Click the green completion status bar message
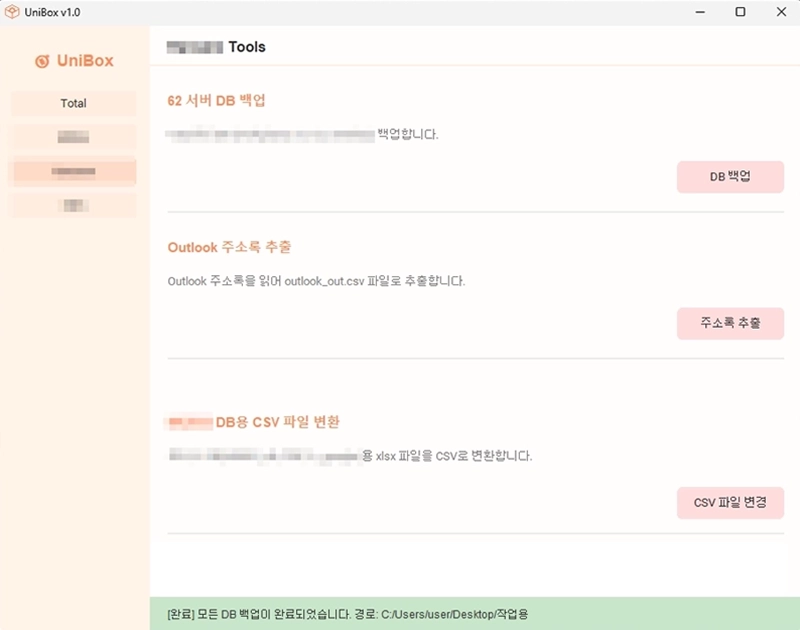This screenshot has width=800, height=630. [x=347, y=614]
